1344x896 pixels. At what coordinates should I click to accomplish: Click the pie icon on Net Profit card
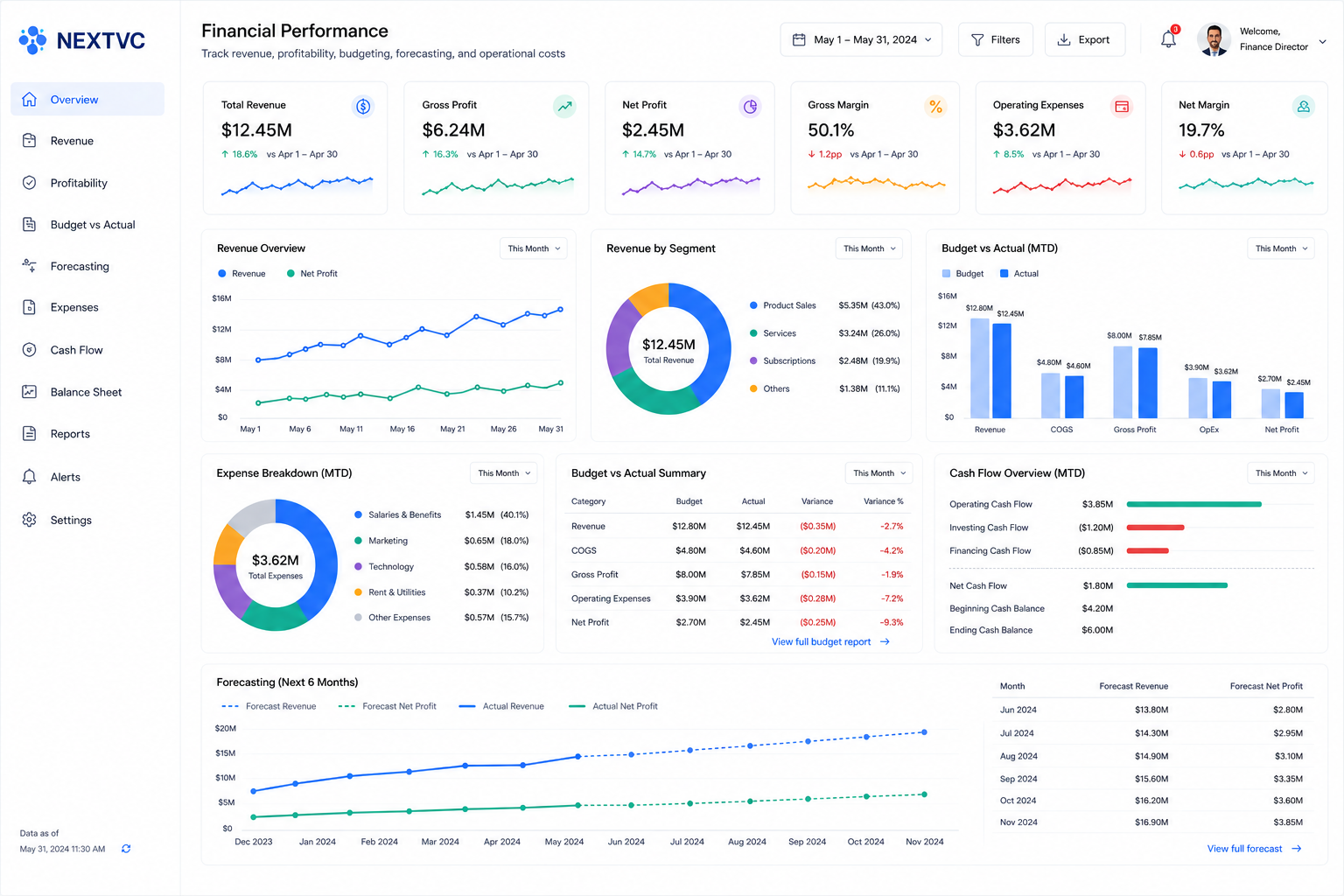pyautogui.click(x=750, y=107)
